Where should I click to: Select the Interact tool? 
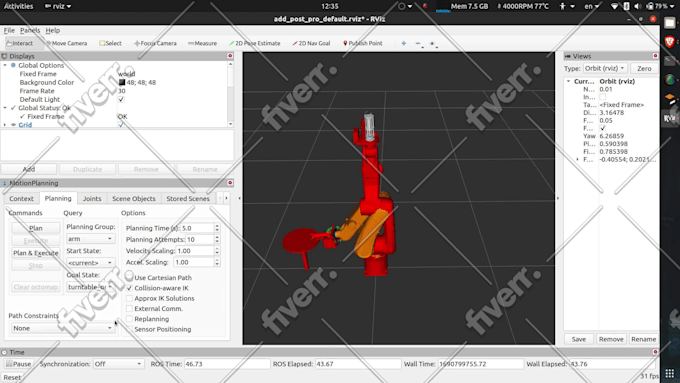point(20,43)
